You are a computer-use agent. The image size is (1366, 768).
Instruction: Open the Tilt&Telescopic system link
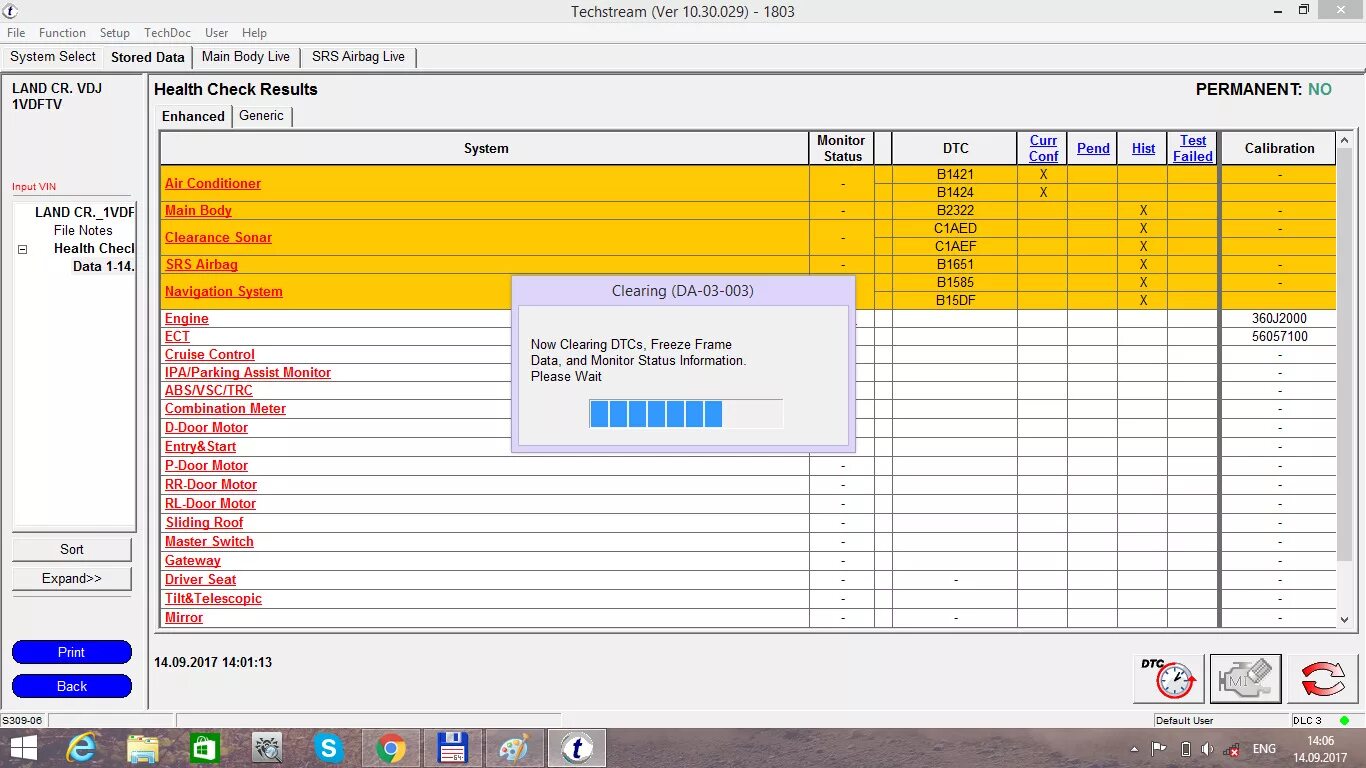tap(213, 598)
